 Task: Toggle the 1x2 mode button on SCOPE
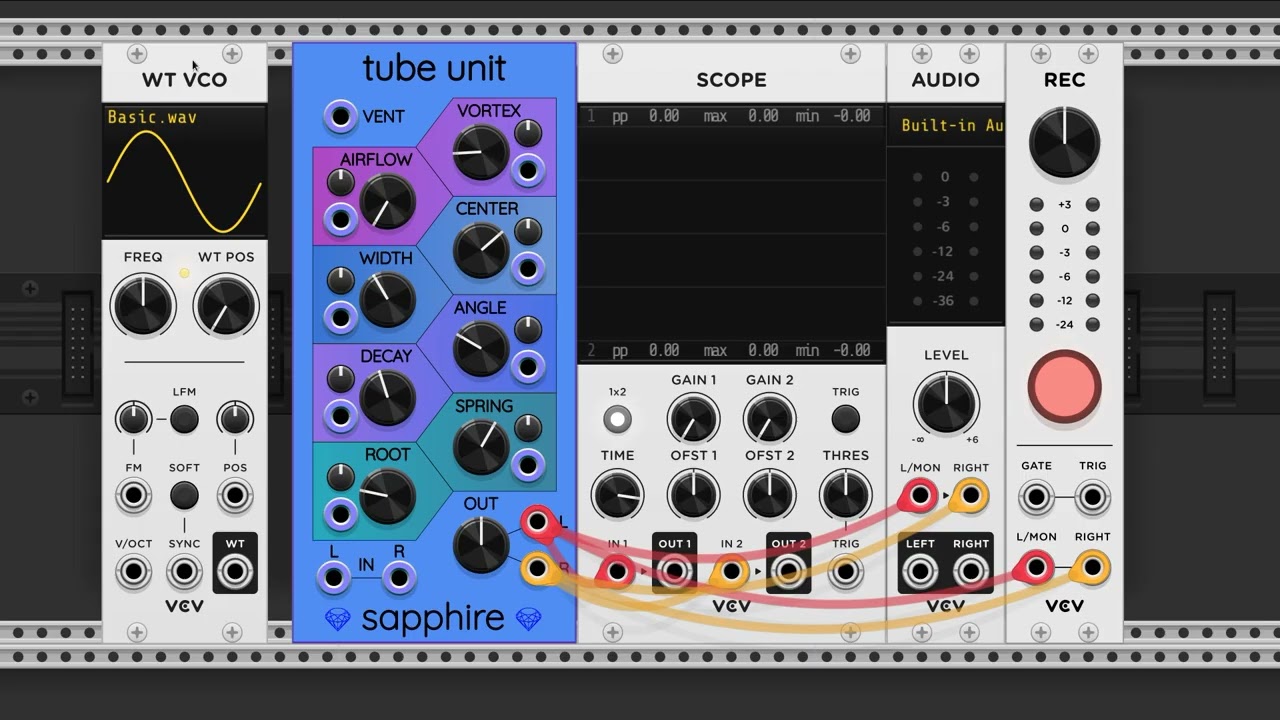click(617, 419)
